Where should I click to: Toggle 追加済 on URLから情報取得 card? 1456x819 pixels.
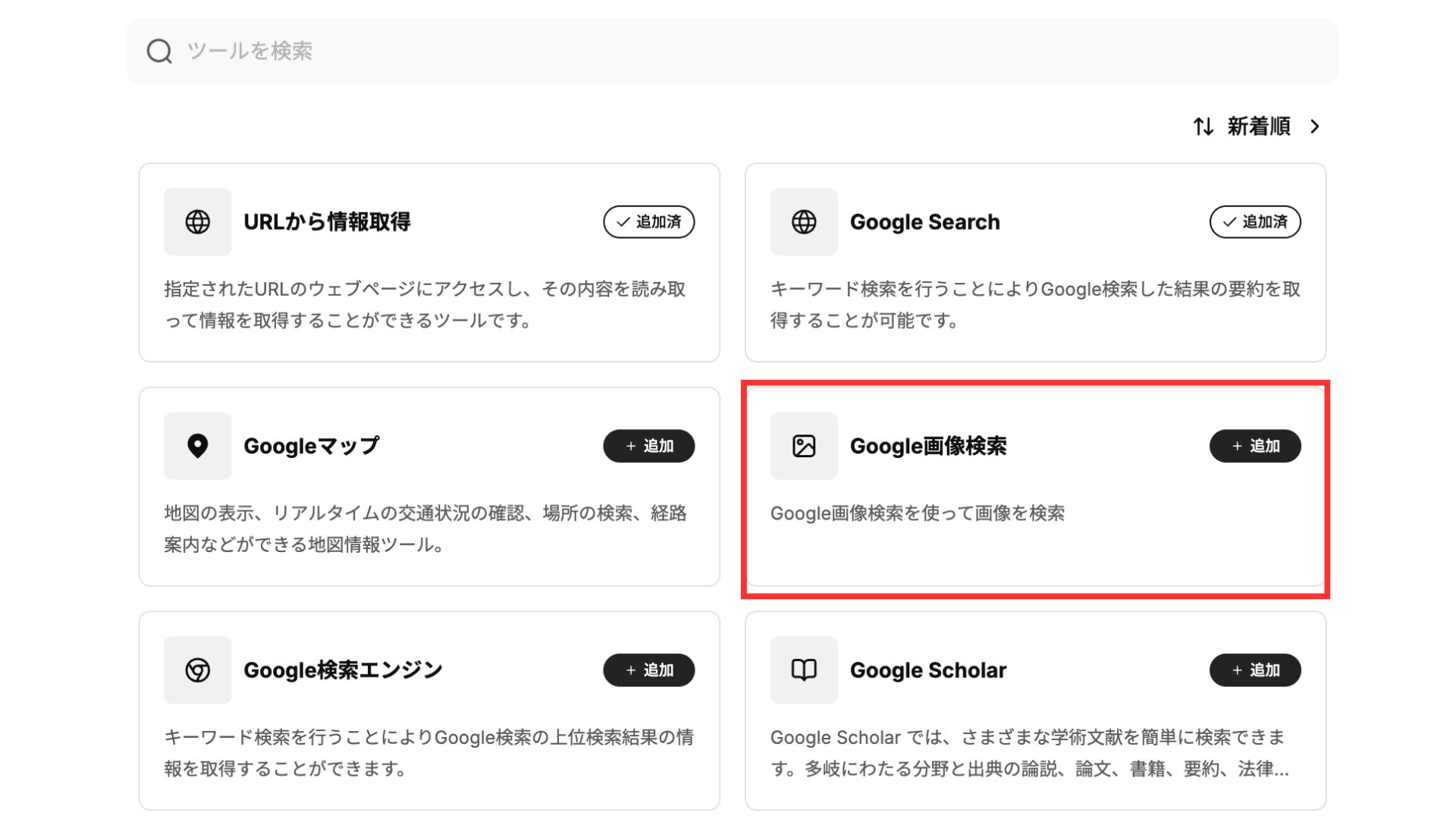point(648,222)
